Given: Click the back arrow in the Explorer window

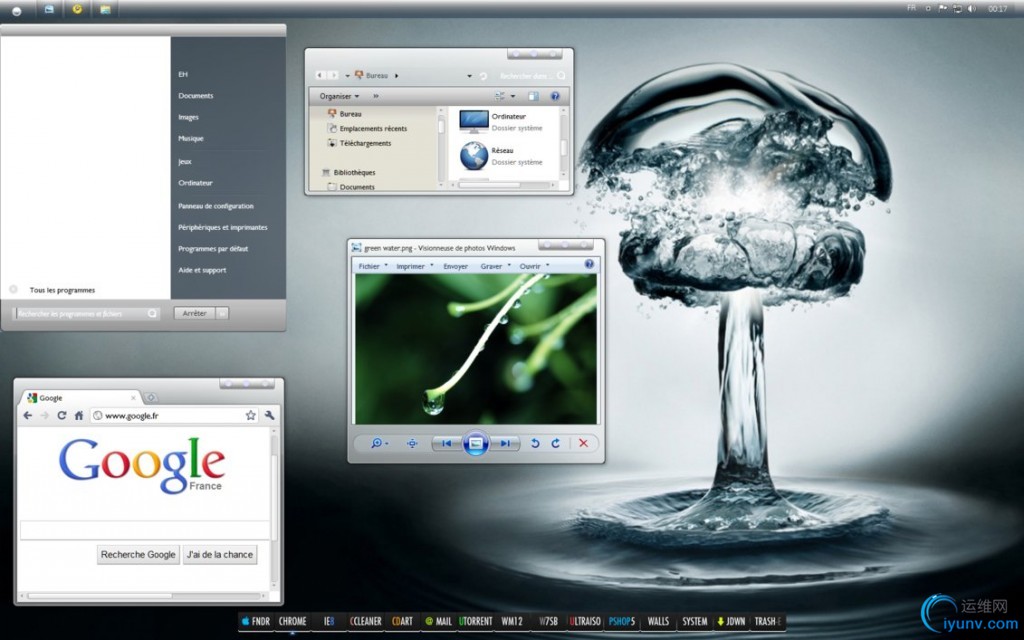Looking at the screenshot, I should (320, 75).
